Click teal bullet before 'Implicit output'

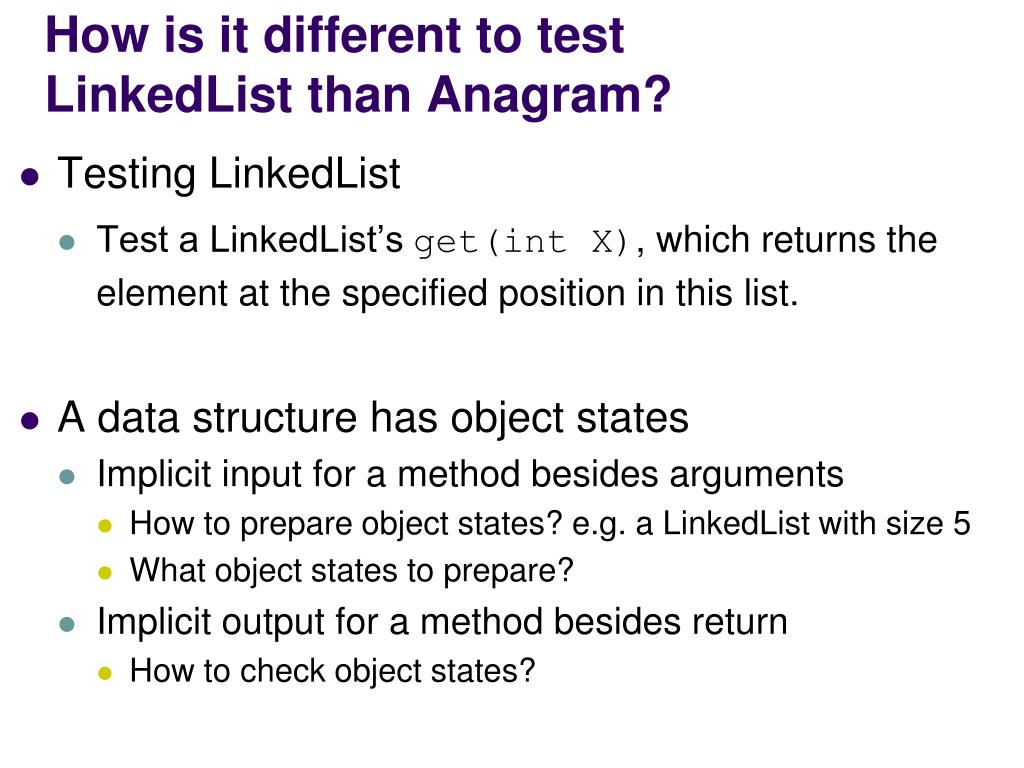pyautogui.click(x=67, y=624)
